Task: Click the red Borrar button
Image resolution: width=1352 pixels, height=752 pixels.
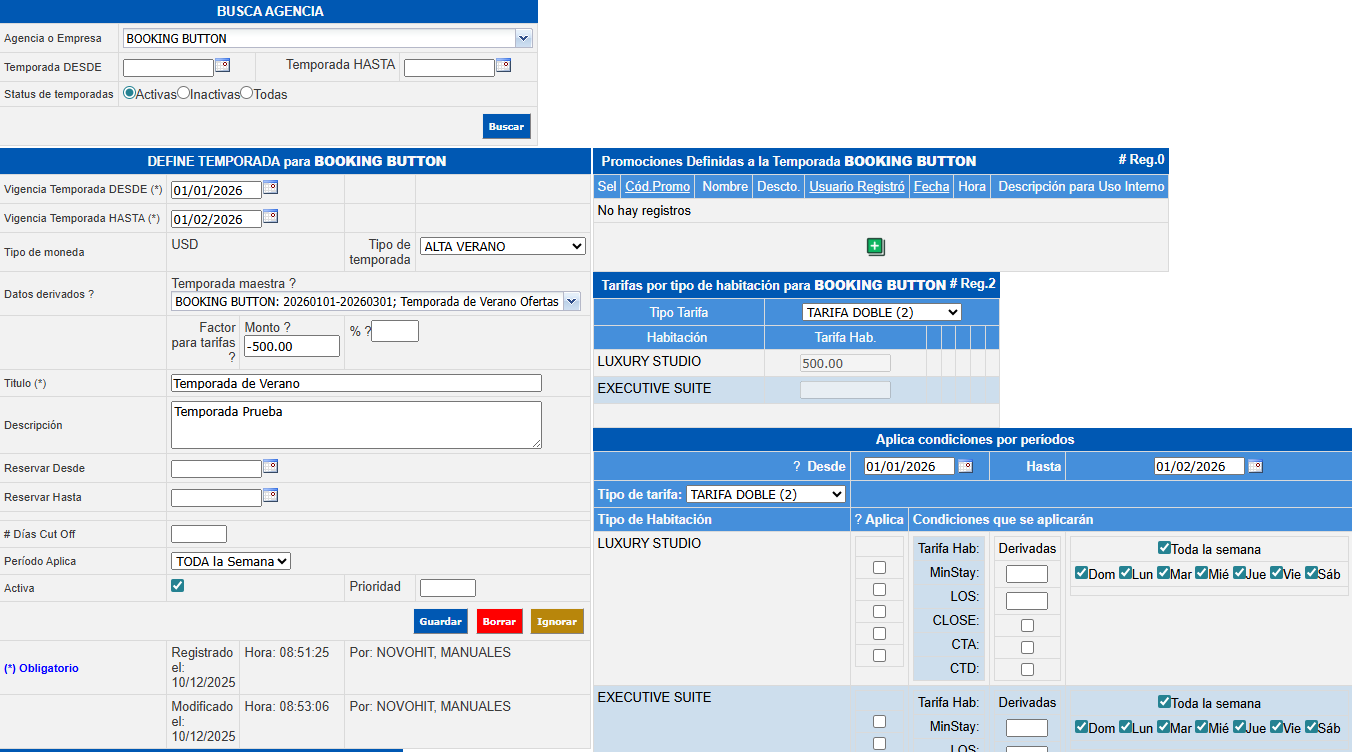Action: coord(499,621)
